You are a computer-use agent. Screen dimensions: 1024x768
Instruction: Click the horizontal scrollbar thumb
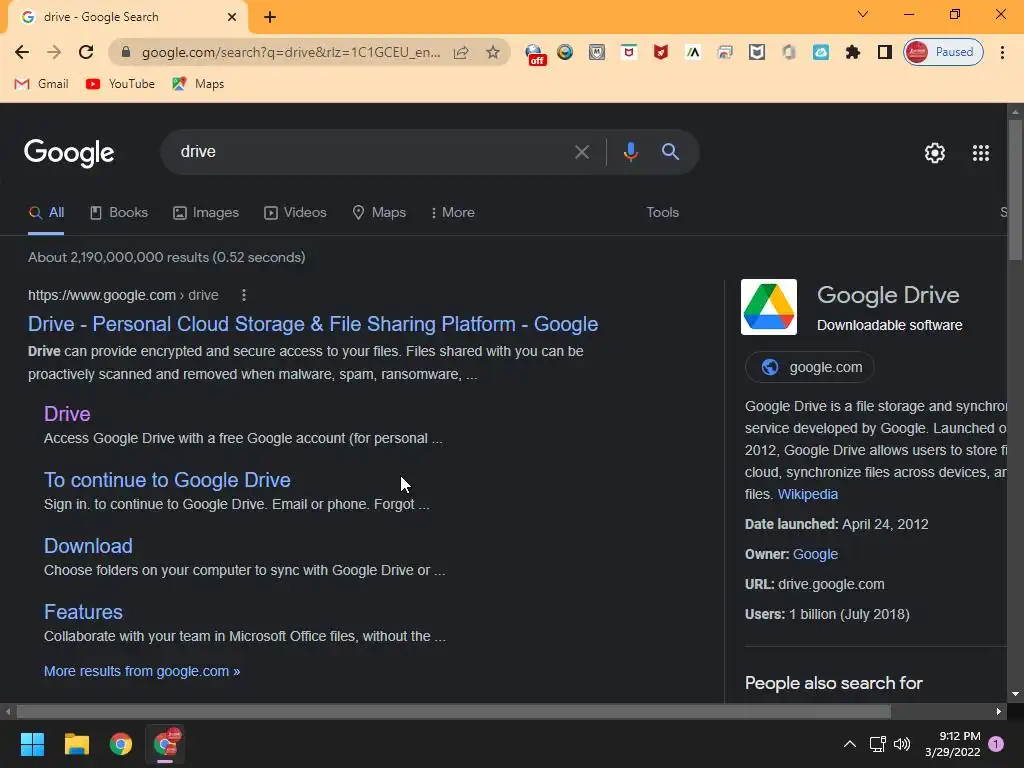453,711
